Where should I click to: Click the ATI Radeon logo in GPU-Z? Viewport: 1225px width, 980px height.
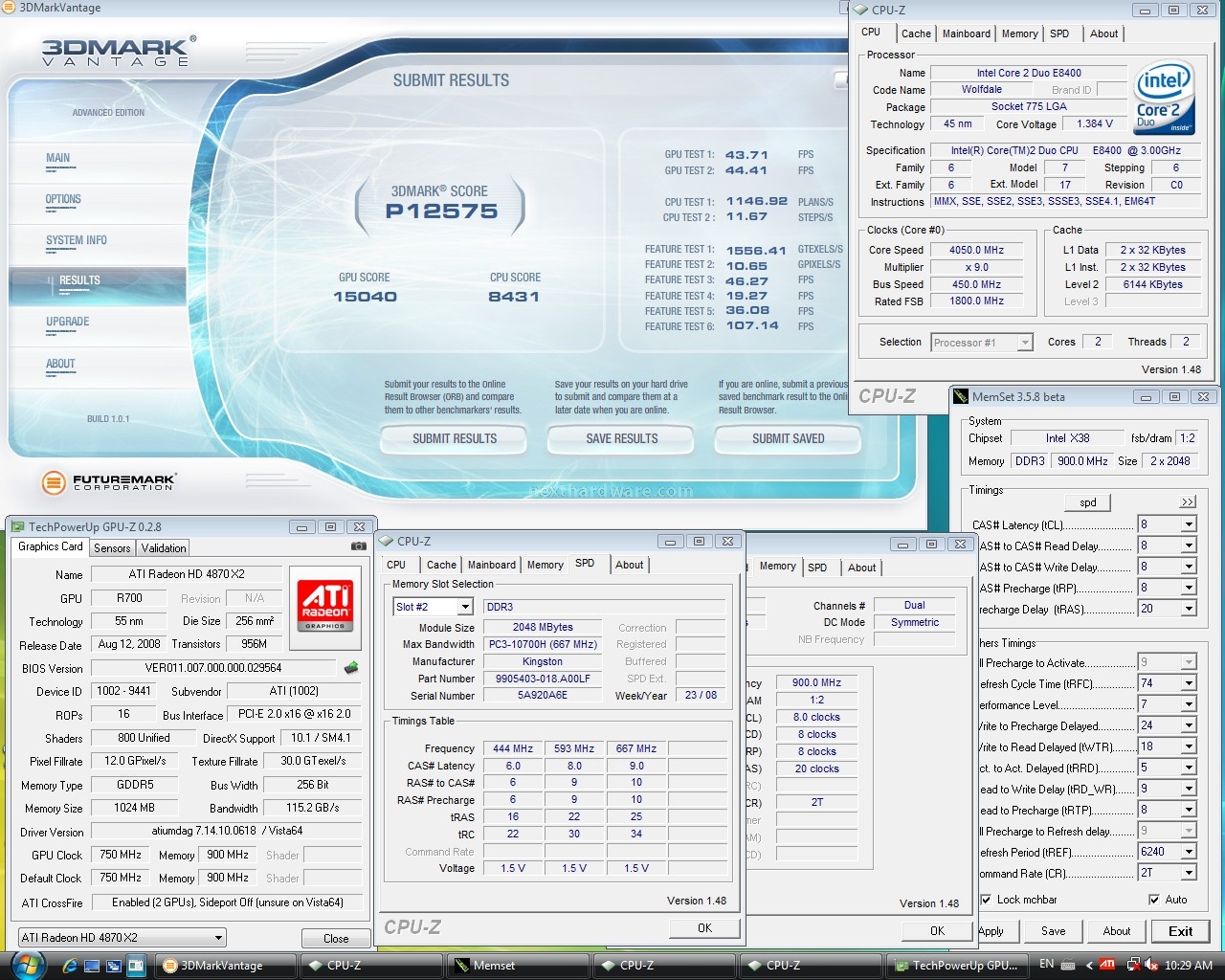325,605
